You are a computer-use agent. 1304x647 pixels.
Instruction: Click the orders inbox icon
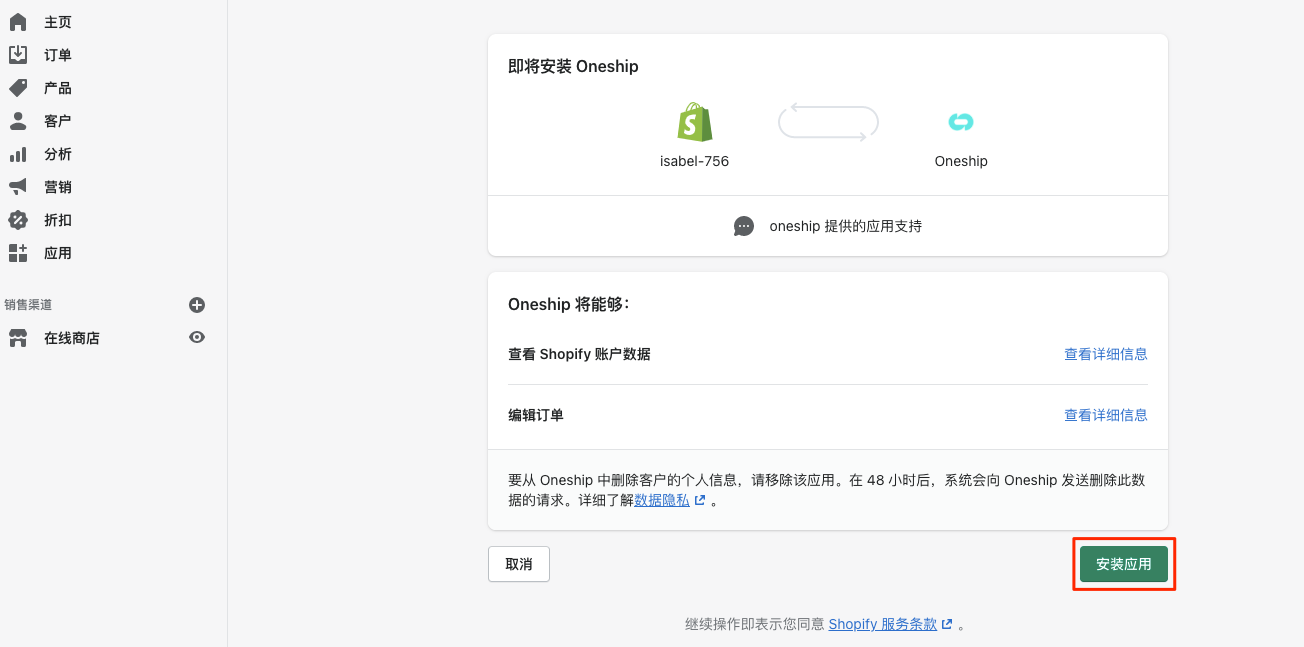[18, 55]
